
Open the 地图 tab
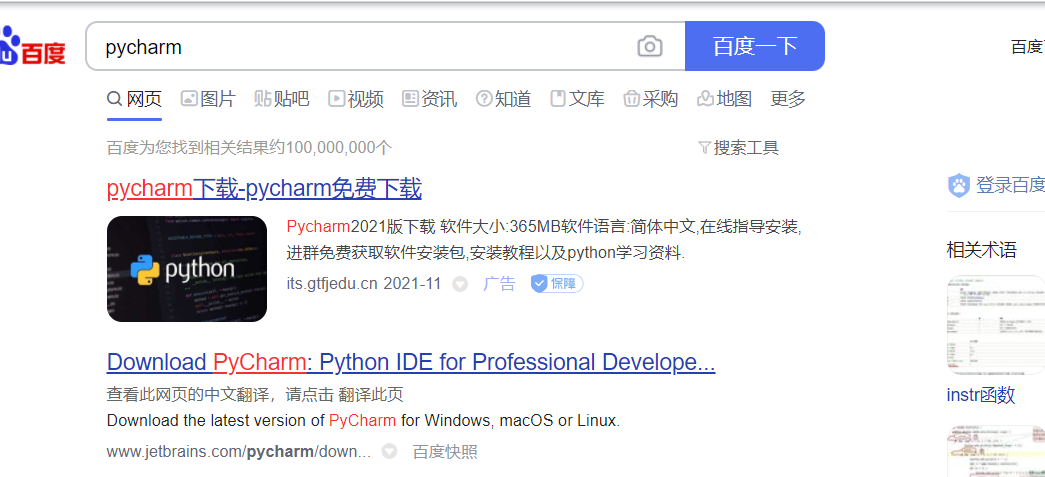tap(724, 99)
